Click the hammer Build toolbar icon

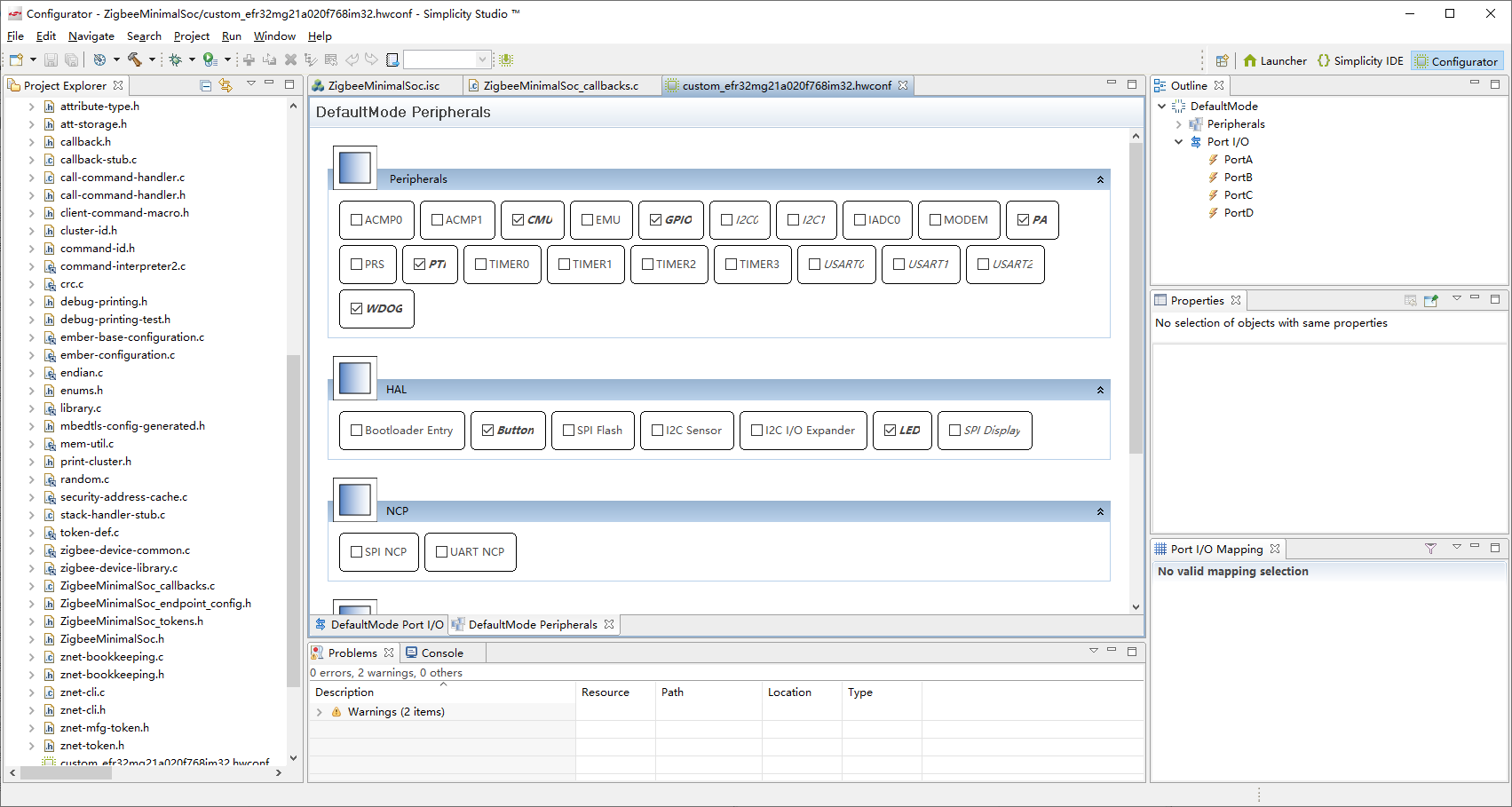coord(135,59)
